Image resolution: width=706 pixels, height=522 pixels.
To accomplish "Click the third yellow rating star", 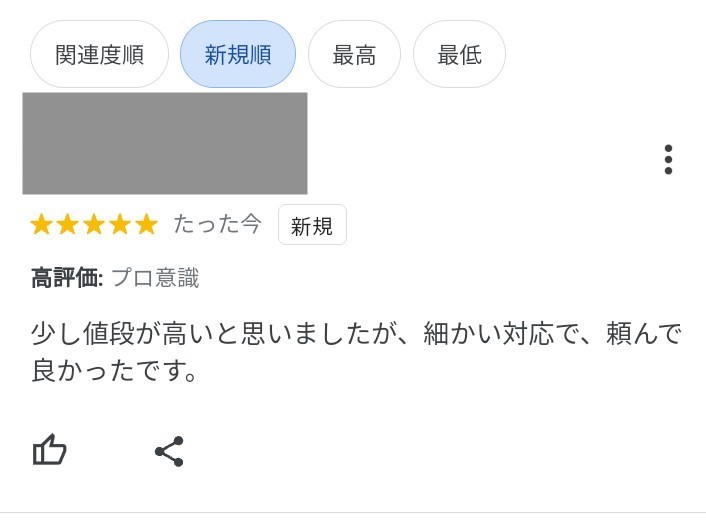I will (94, 224).
